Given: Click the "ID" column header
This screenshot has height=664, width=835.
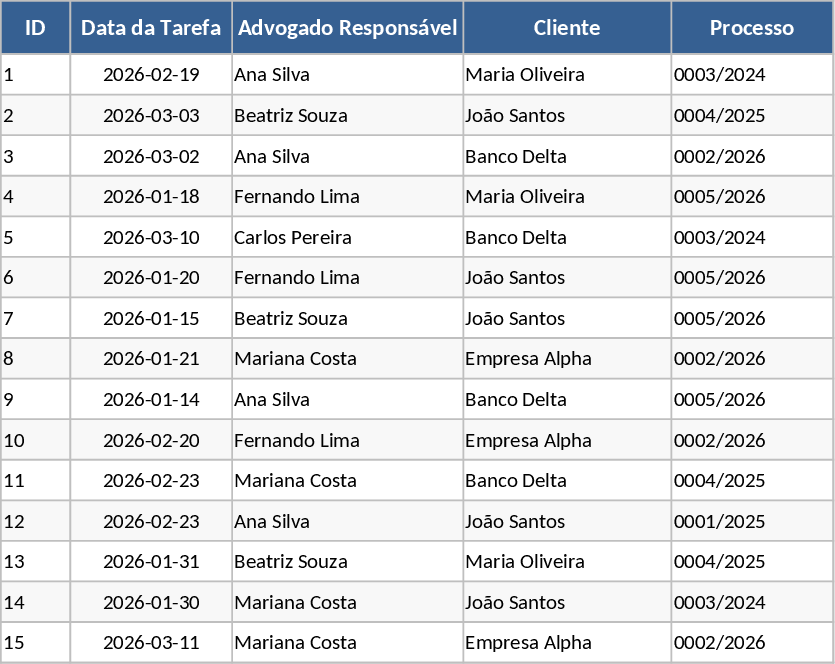Looking at the screenshot, I should [x=35, y=28].
